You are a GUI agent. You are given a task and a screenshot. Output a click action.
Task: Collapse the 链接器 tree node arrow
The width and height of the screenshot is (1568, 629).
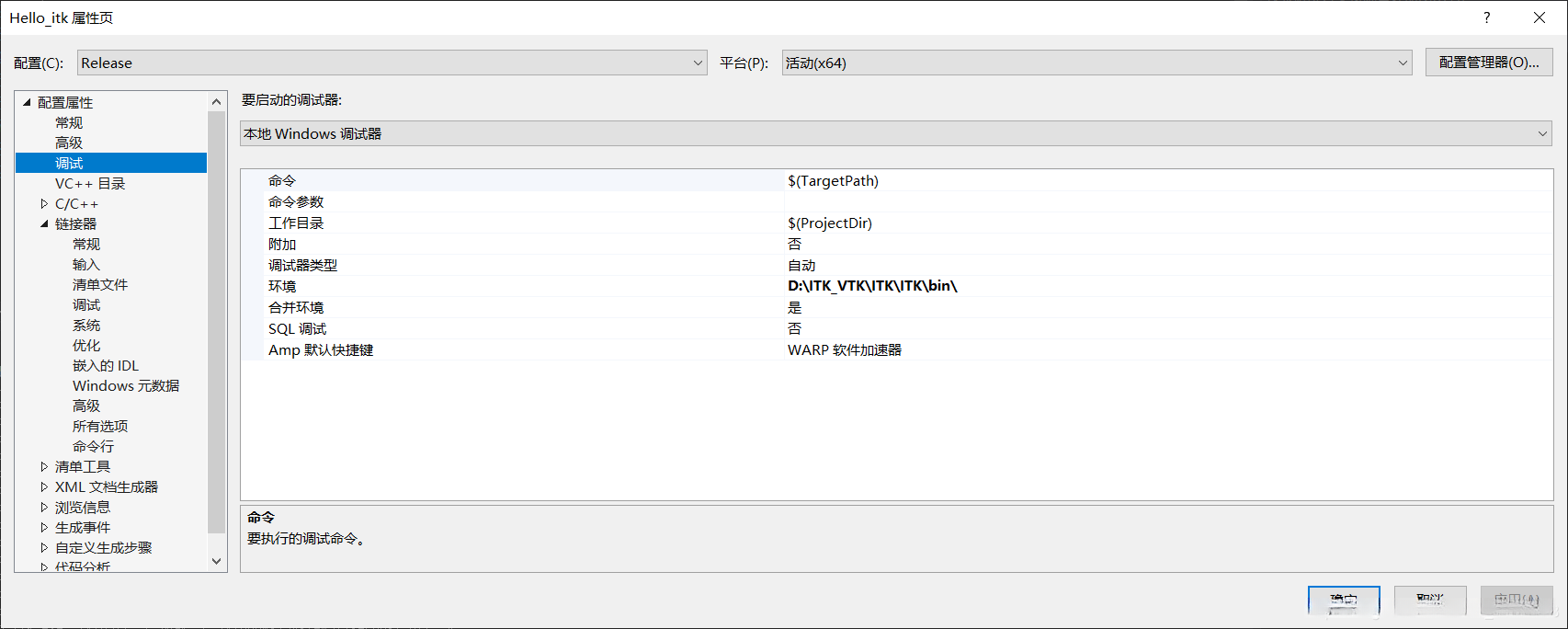[x=44, y=223]
